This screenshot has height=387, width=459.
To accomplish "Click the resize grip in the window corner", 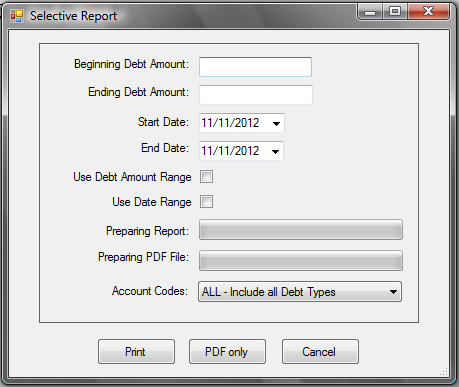I will pos(444,371).
